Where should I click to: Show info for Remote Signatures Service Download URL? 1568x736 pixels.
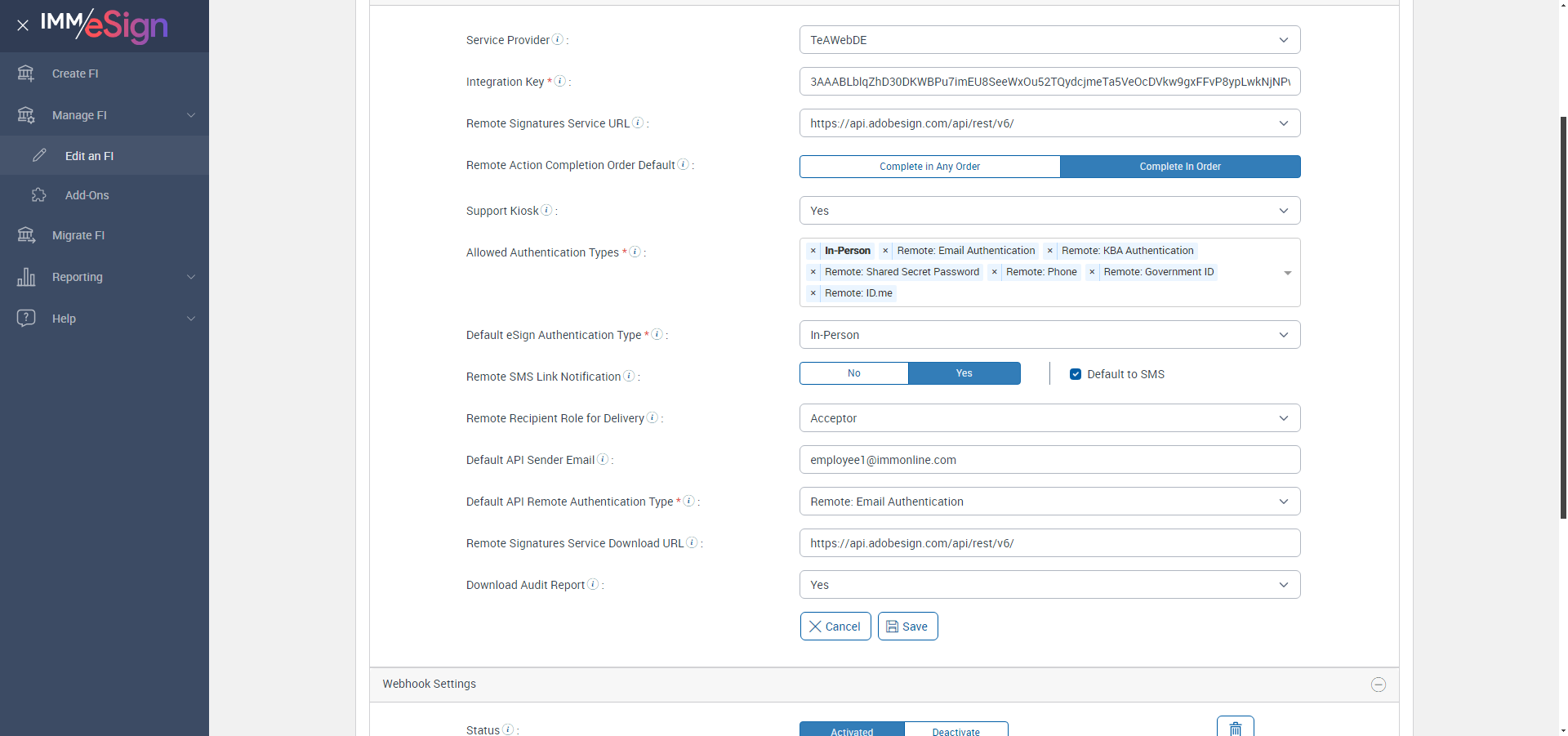(x=692, y=542)
